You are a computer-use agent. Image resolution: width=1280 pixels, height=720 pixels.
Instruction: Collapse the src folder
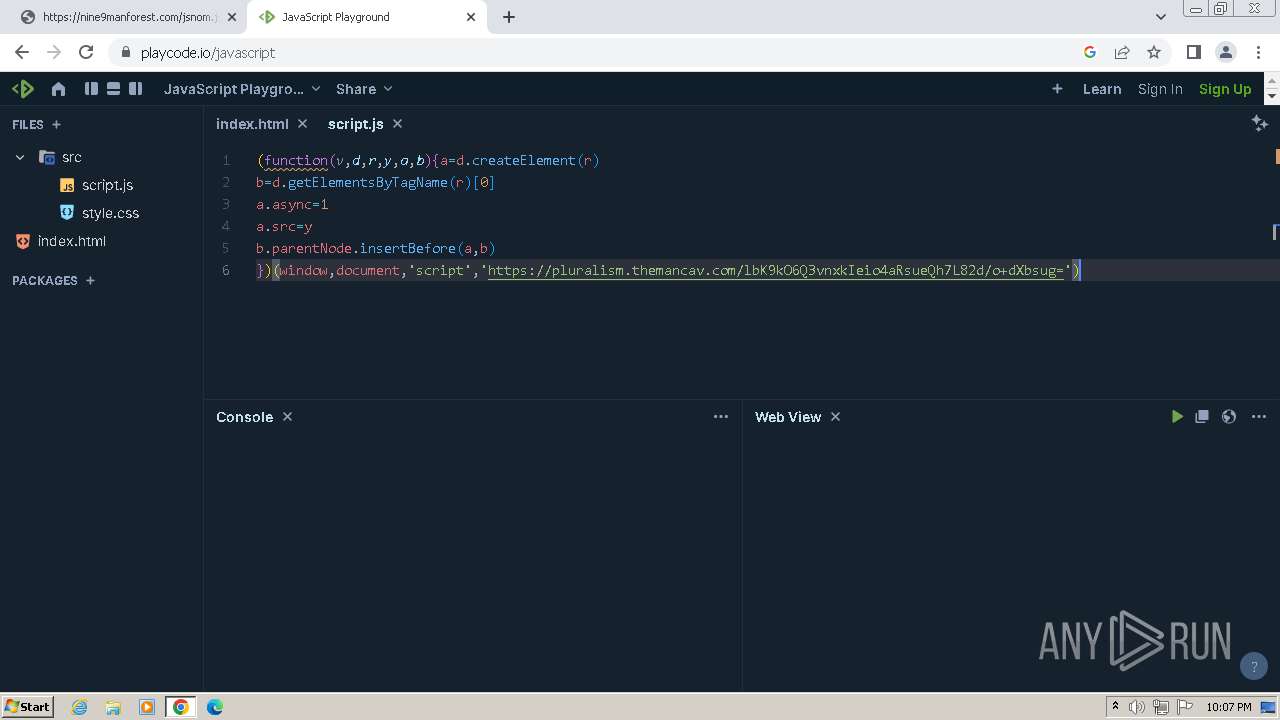20,157
